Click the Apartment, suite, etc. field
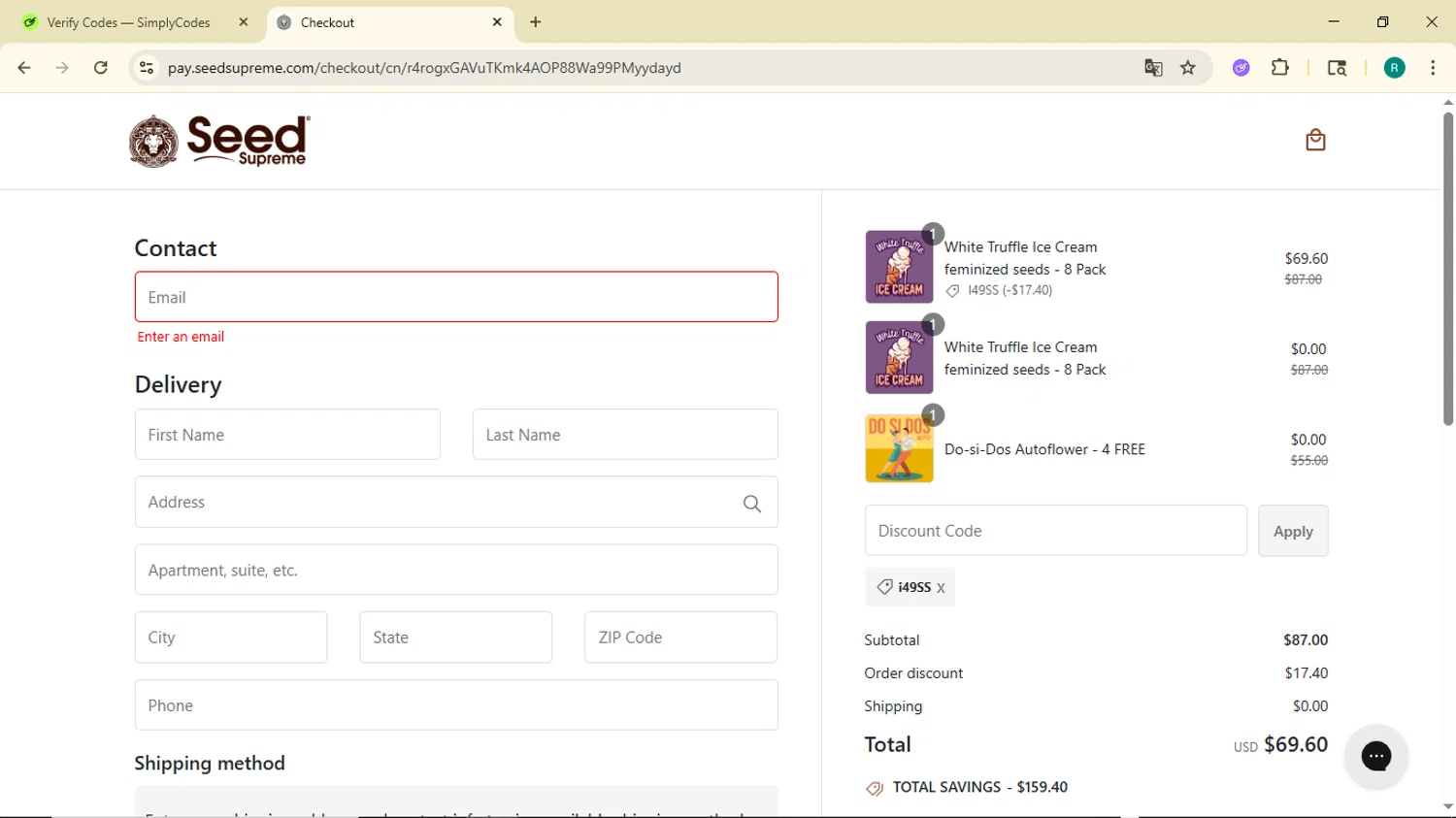The image size is (1456, 818). click(x=456, y=570)
